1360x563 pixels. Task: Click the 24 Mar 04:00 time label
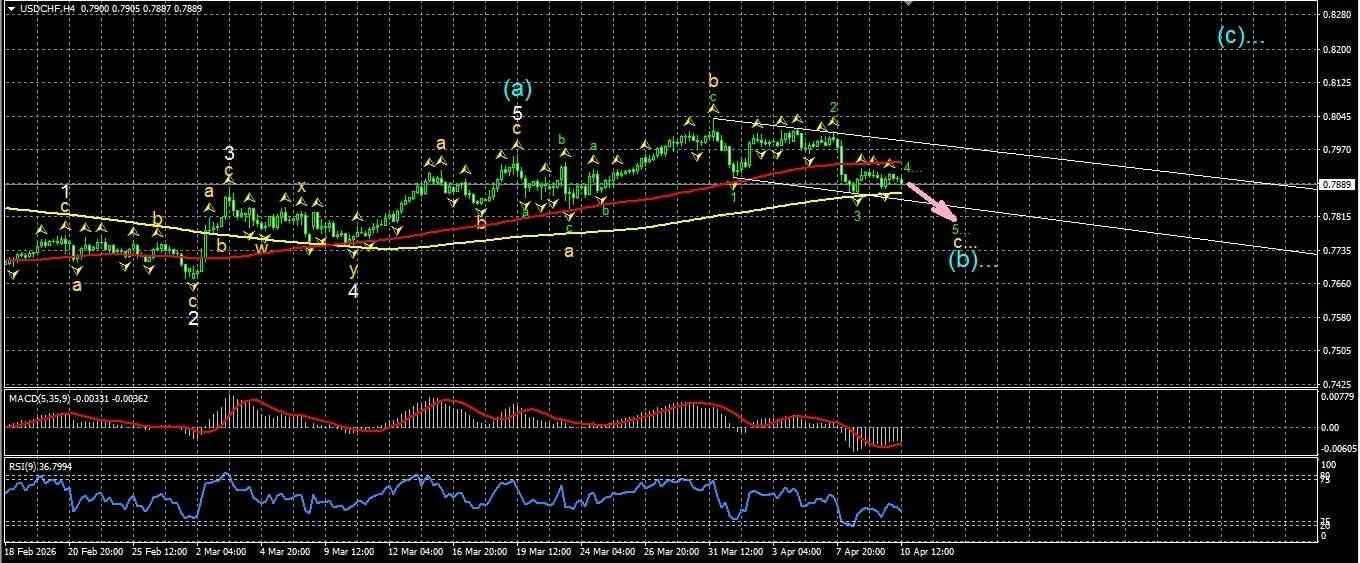[x=608, y=552]
